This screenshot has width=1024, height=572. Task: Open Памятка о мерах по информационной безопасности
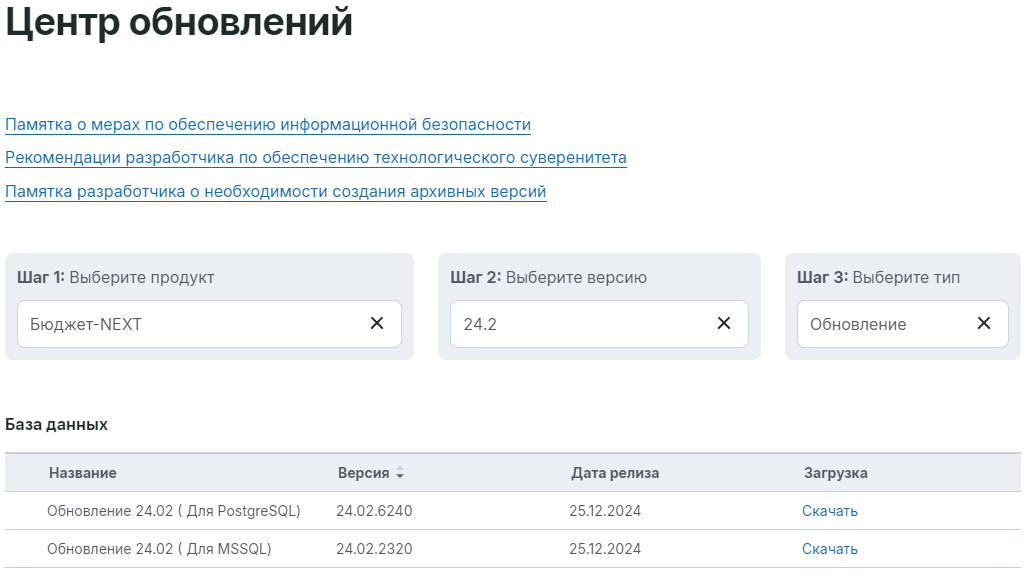(x=268, y=125)
